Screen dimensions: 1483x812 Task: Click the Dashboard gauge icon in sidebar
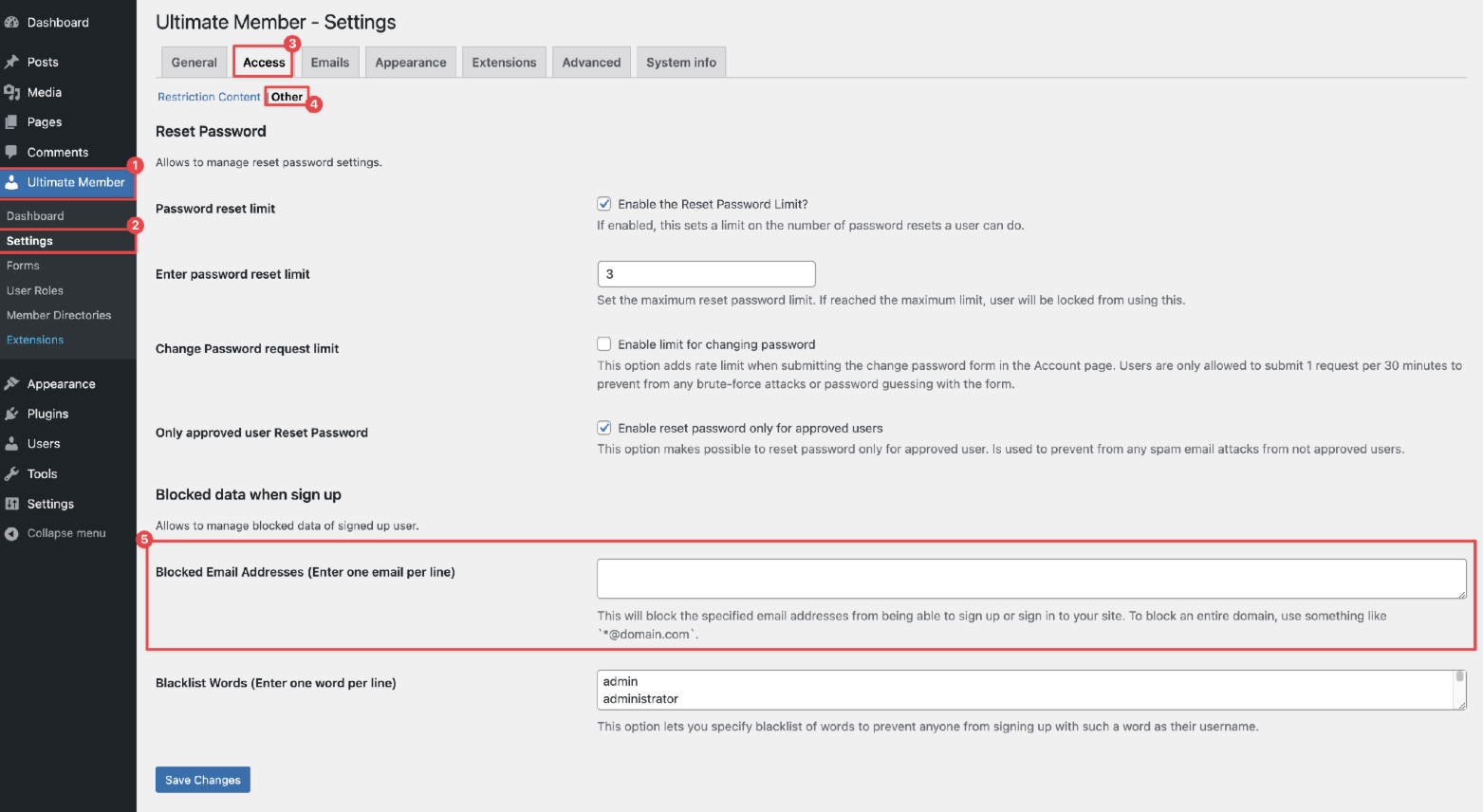tap(11, 23)
